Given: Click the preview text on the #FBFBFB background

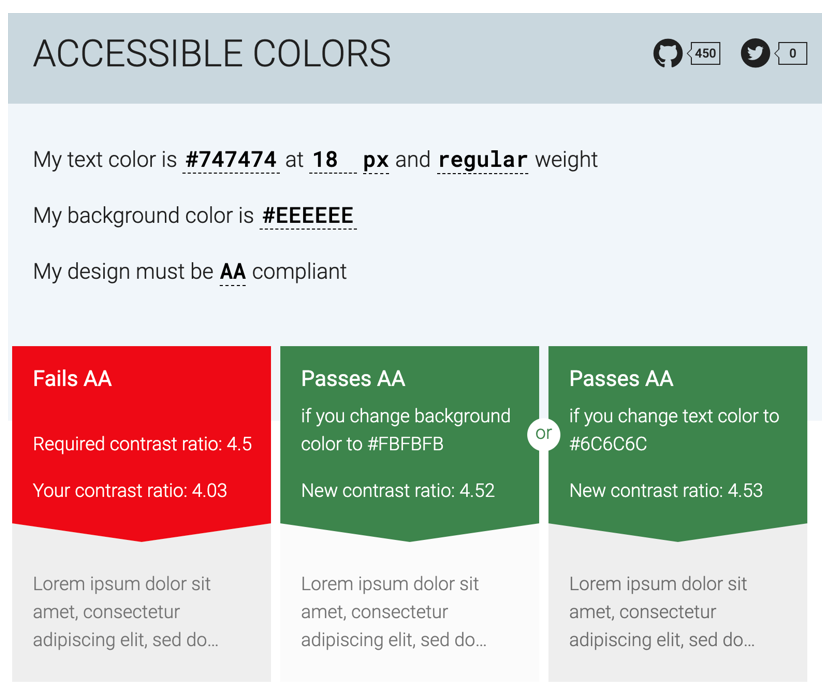Looking at the screenshot, I should click(x=393, y=611).
